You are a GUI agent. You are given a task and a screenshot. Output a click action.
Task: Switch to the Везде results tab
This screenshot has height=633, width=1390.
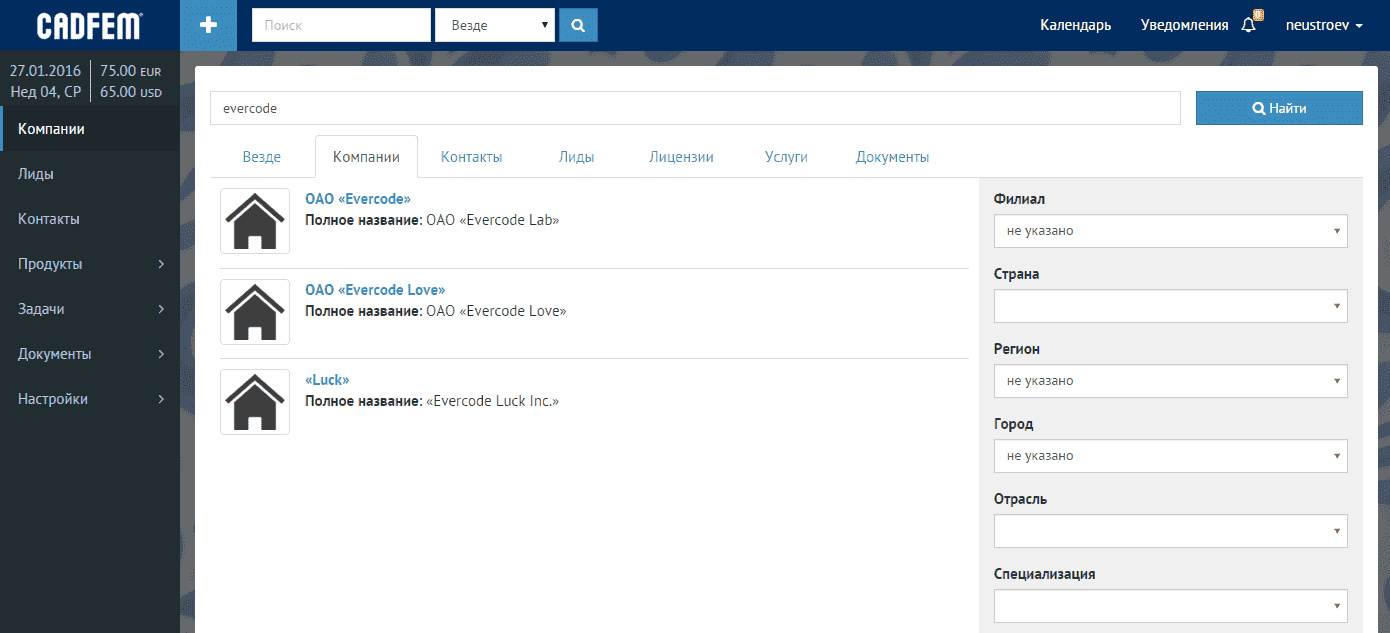pyautogui.click(x=262, y=157)
